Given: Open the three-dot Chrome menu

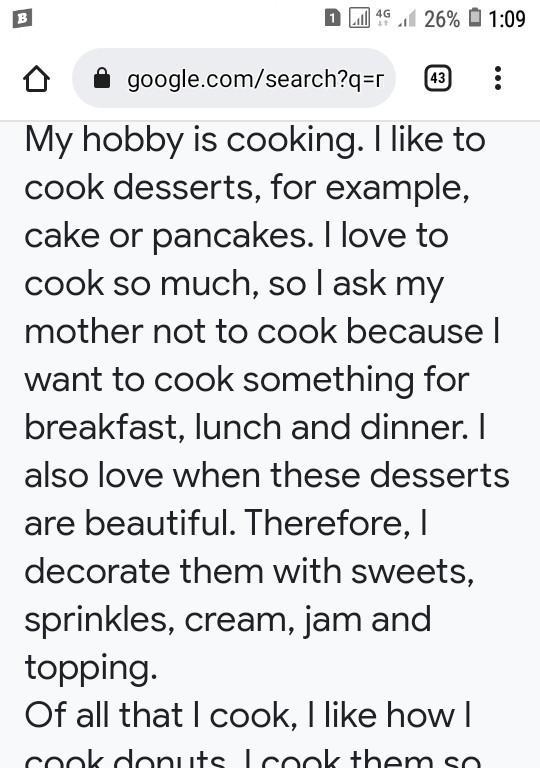Looking at the screenshot, I should 498,78.
